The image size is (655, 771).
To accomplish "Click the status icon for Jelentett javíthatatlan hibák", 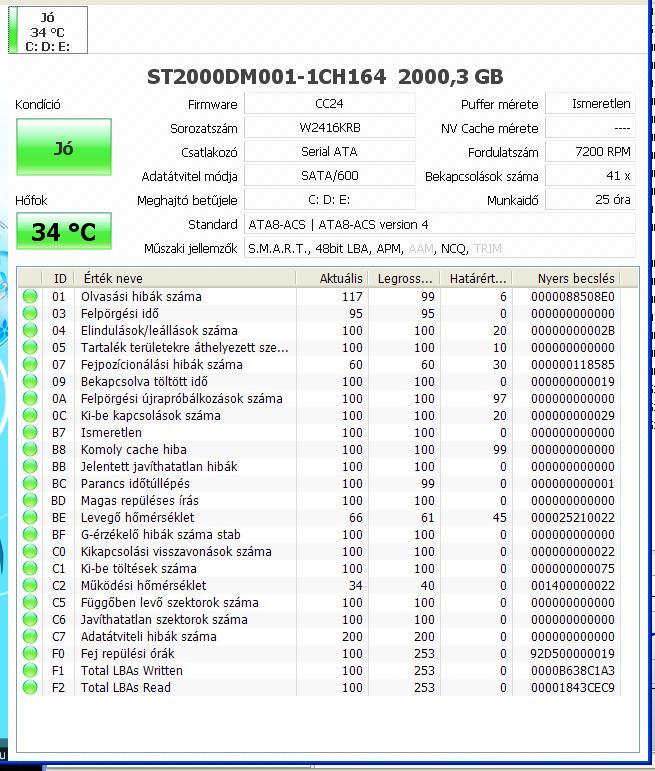I will point(30,466).
